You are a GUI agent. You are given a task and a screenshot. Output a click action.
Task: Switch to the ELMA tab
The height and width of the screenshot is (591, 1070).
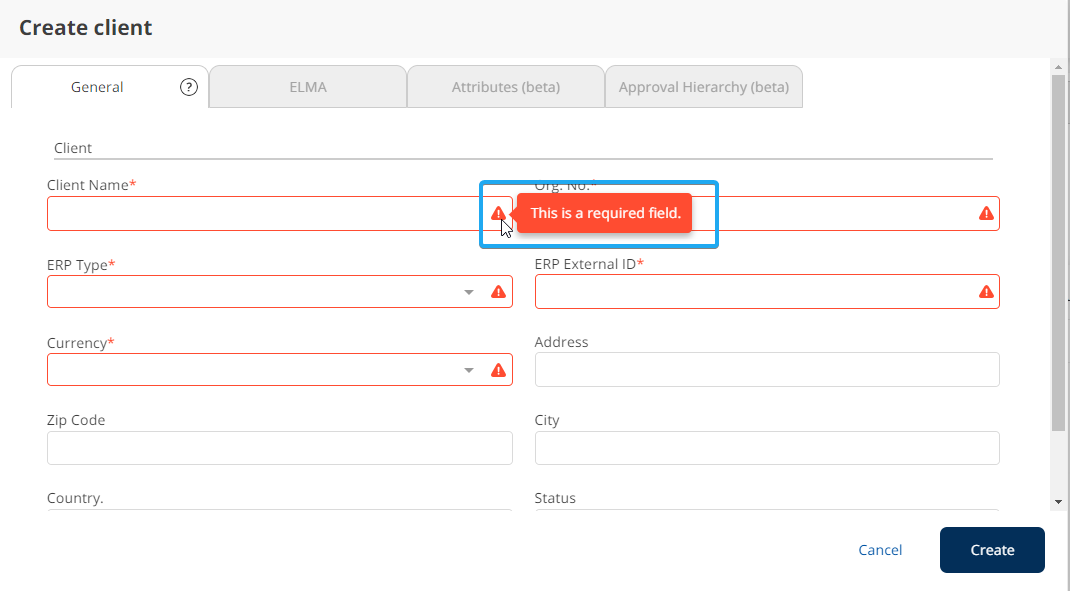308,87
